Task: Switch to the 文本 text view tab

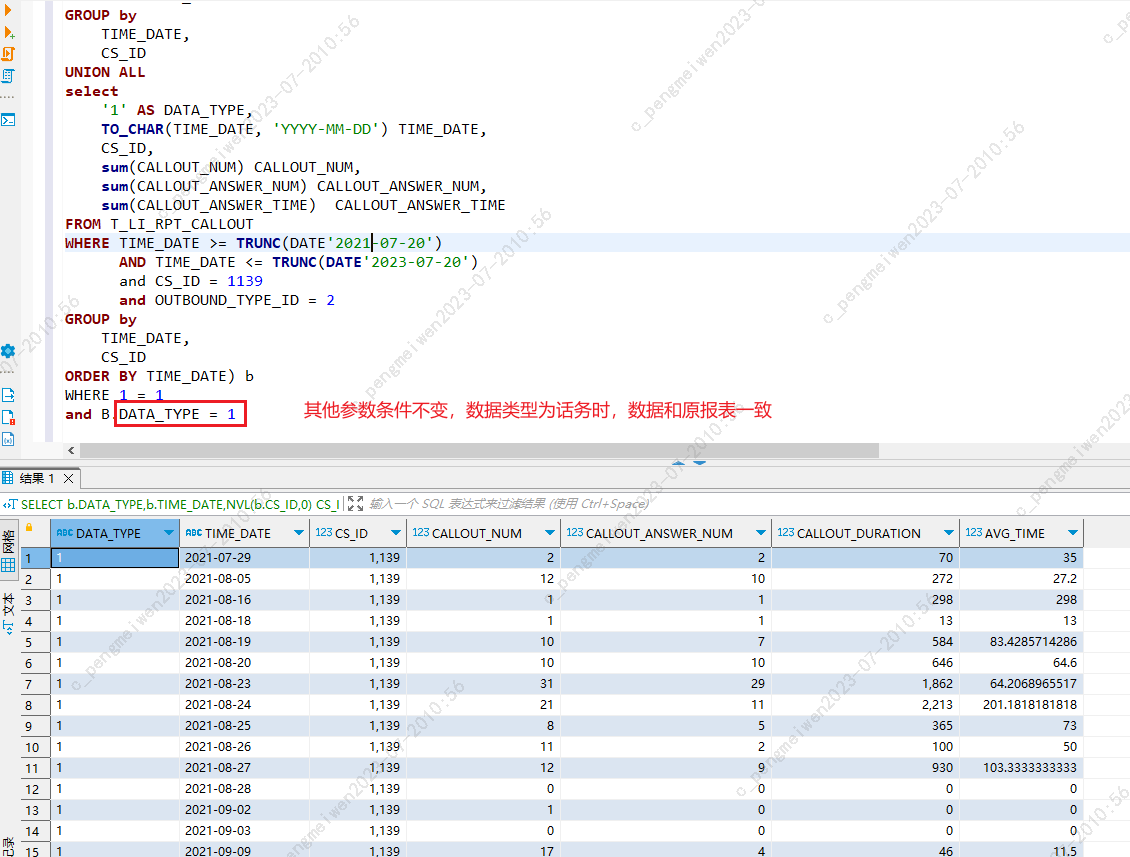Action: 8,614
